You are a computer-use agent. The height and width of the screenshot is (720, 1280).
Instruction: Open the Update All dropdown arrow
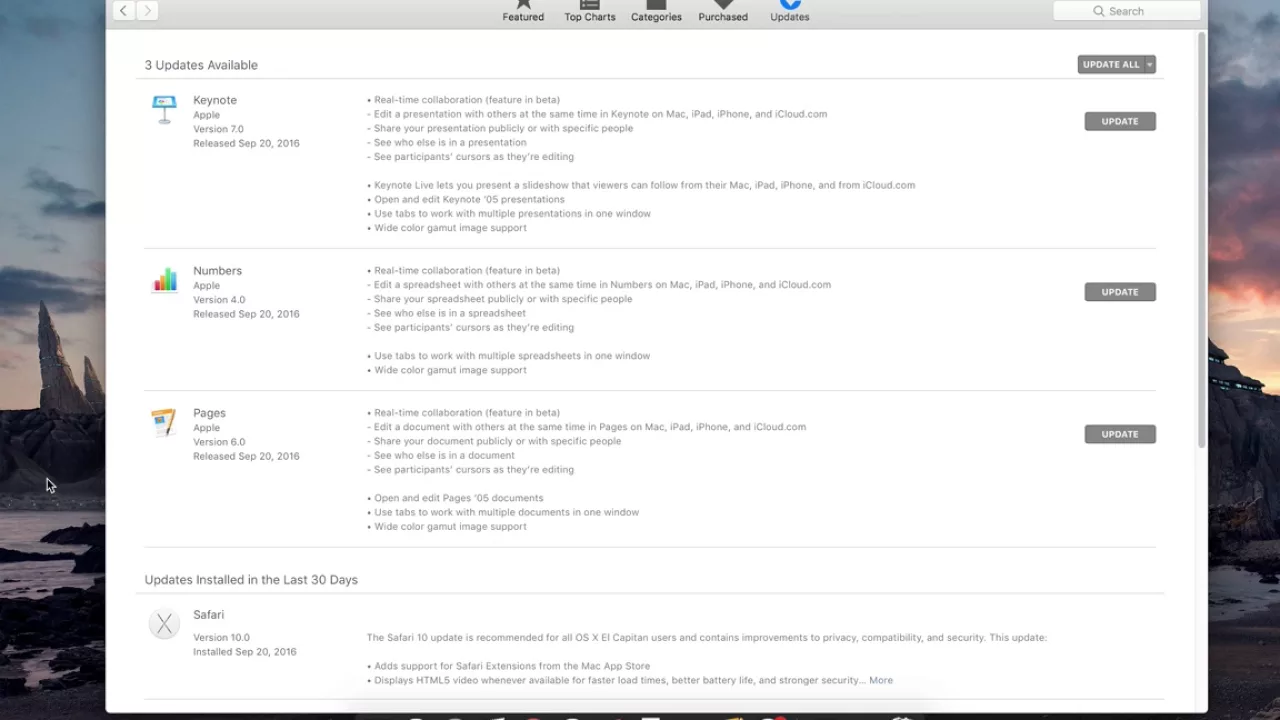1150,64
